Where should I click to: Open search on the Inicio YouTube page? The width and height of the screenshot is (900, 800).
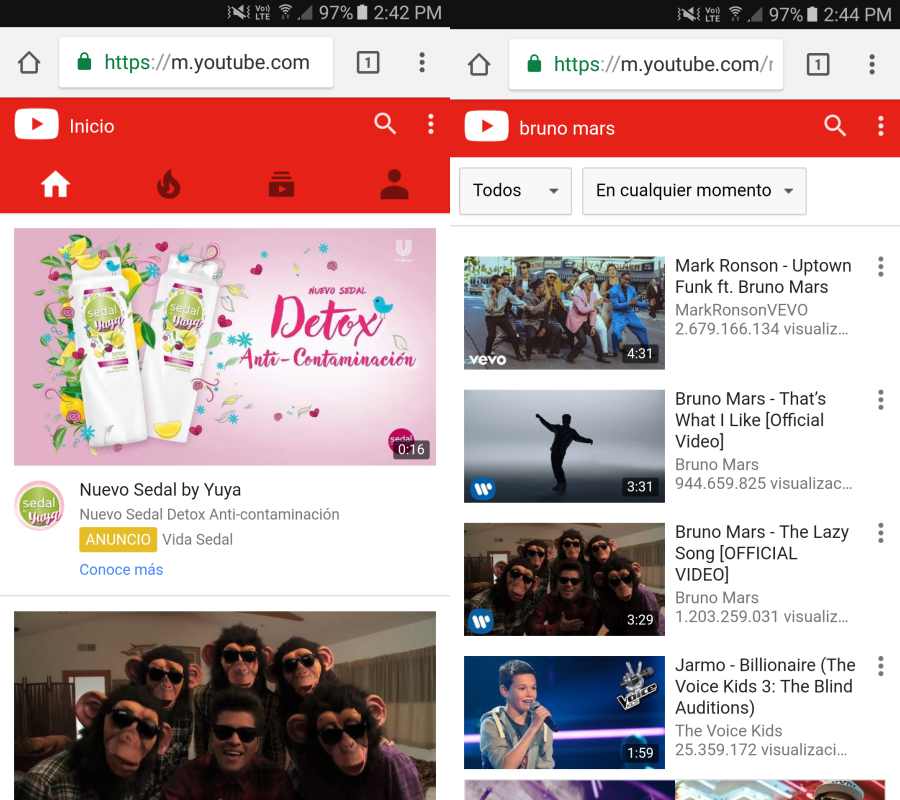tap(385, 123)
